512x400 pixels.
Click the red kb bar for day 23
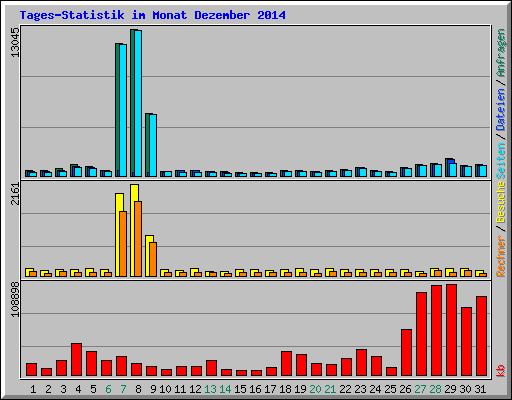(361, 363)
